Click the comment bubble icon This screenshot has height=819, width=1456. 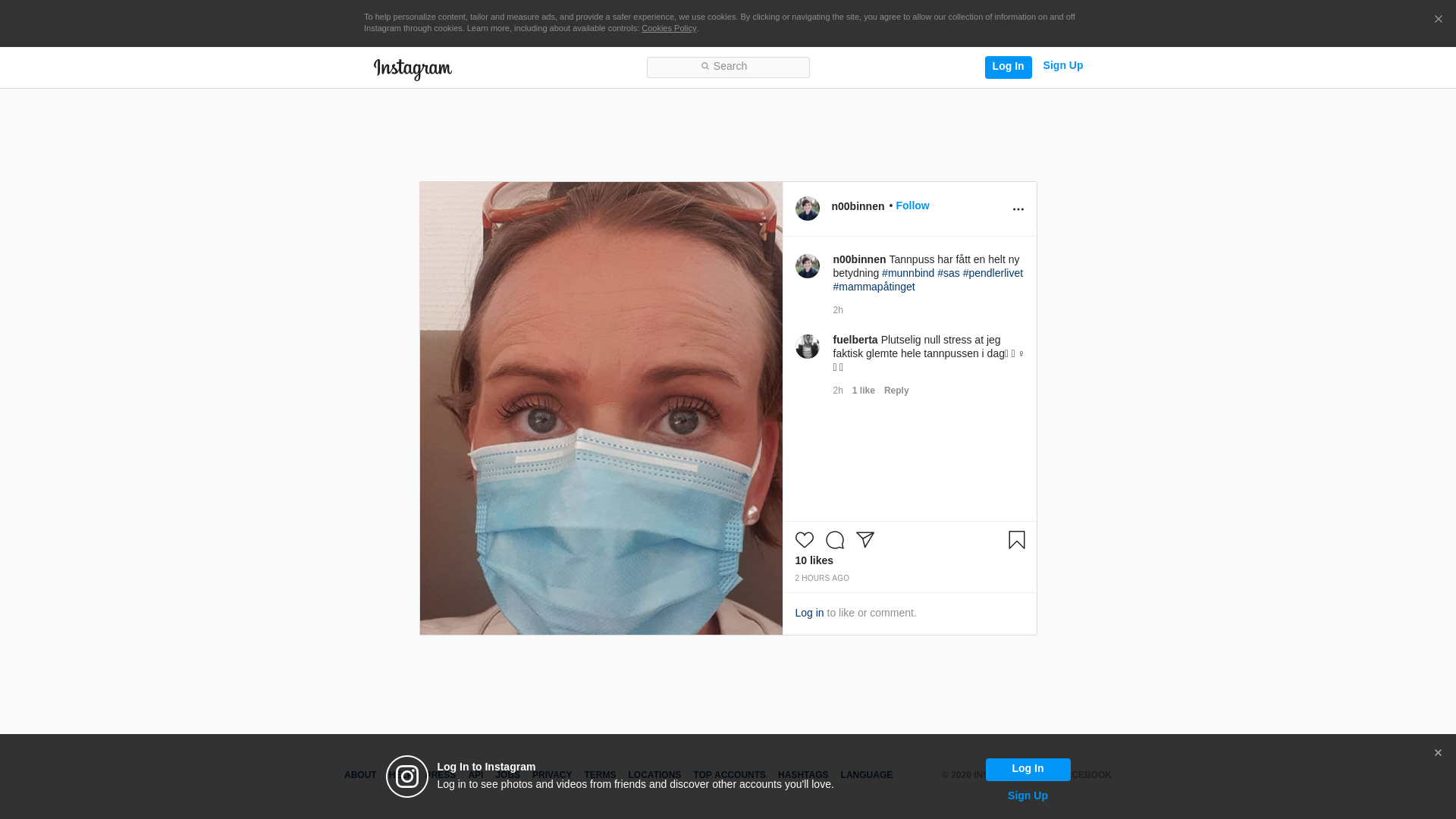tap(834, 540)
